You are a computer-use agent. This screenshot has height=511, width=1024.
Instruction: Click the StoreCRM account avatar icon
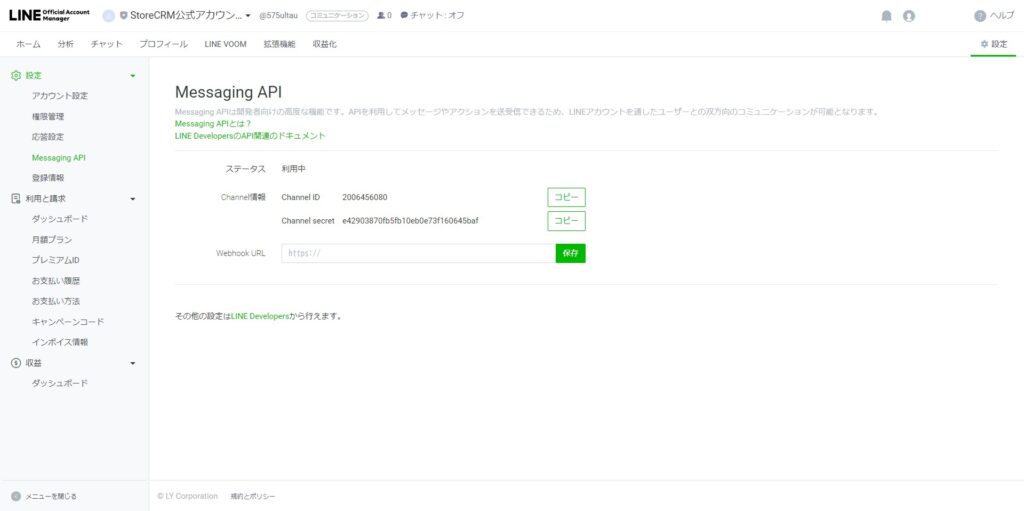(108, 16)
